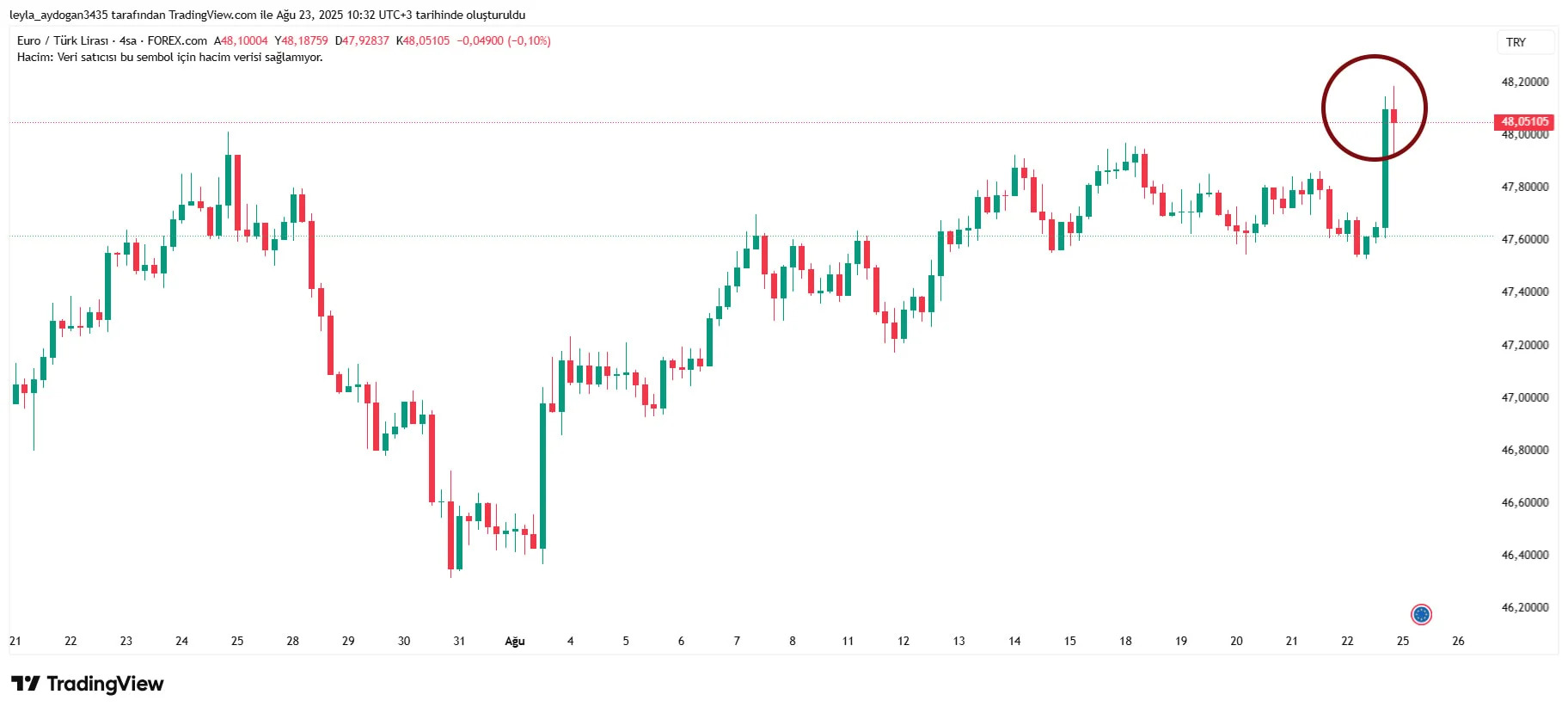
Task: Click the Hacim volume indicator text
Action: tap(169, 58)
